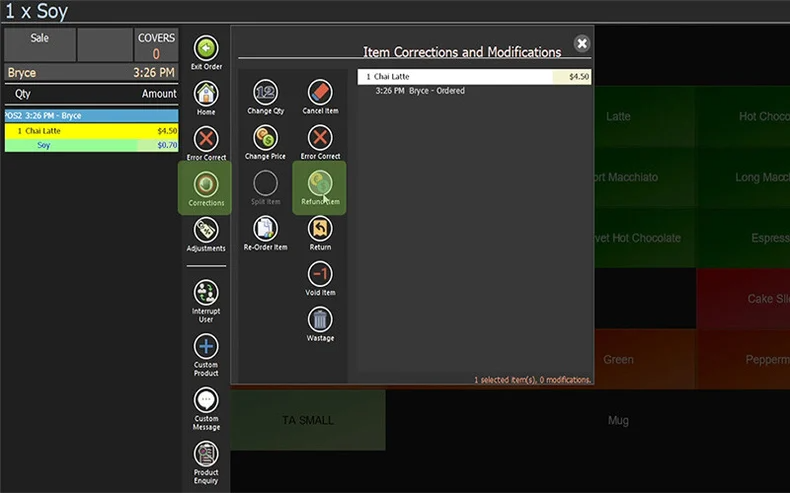The width and height of the screenshot is (790, 493).
Task: Select Change Price coin icon
Action: coord(266,138)
